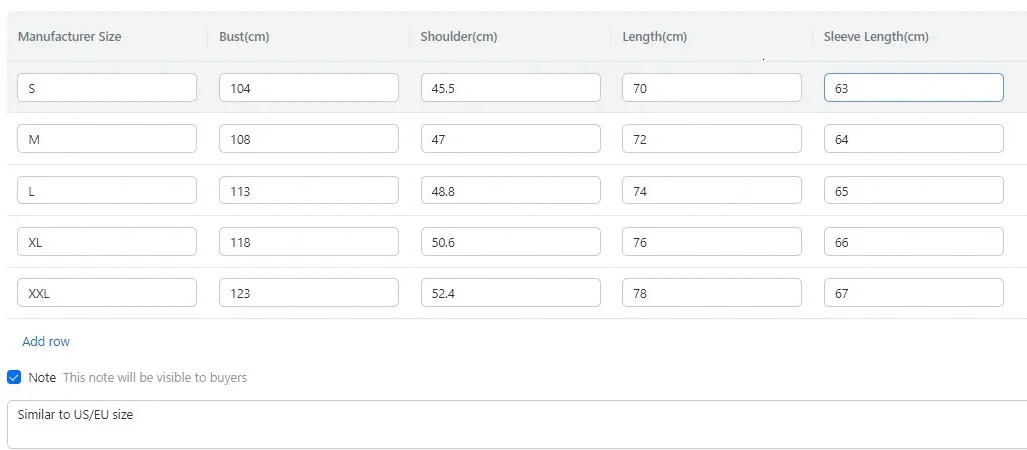Click the Sleeve Length field with 65

(x=913, y=190)
